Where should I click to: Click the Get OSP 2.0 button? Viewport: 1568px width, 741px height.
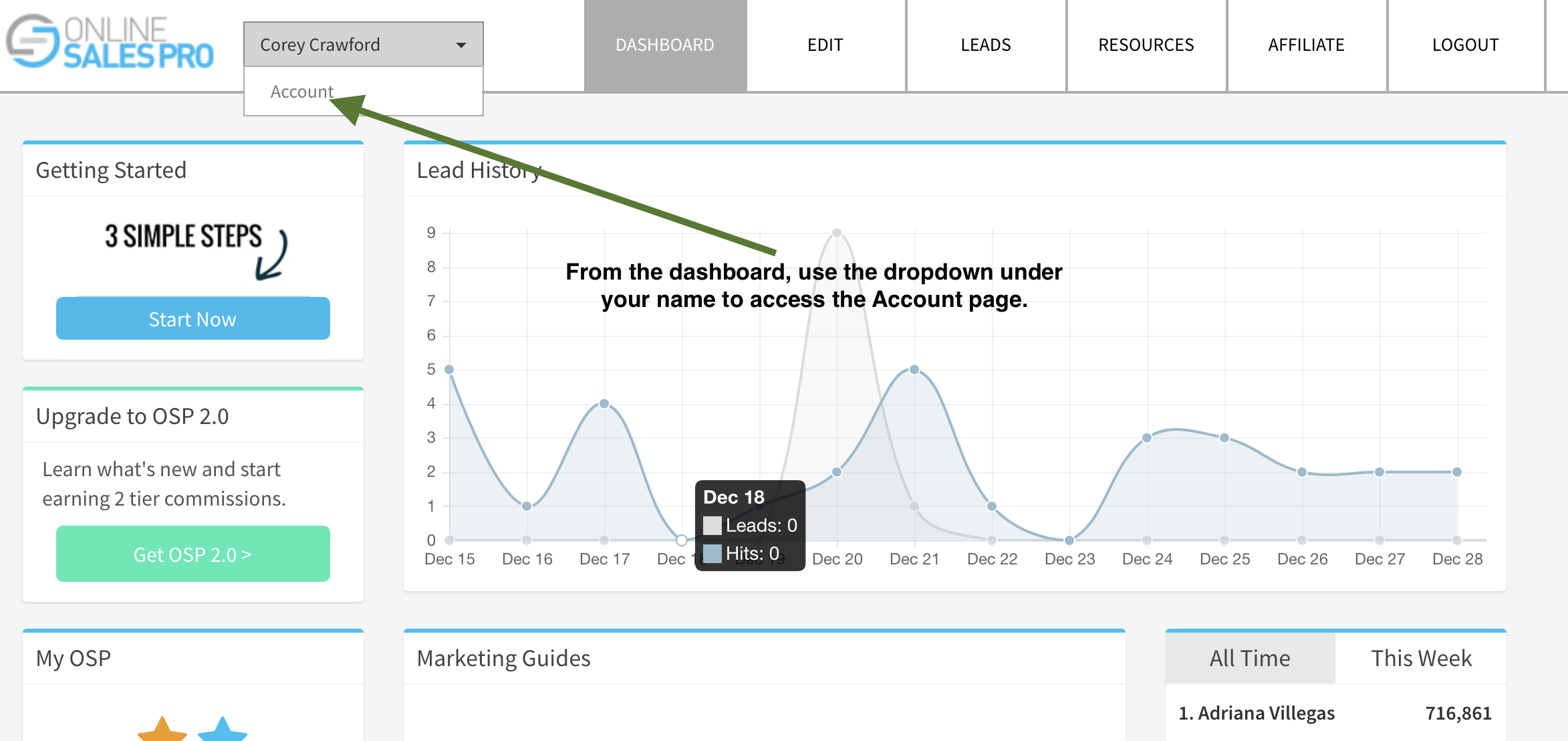coord(192,554)
